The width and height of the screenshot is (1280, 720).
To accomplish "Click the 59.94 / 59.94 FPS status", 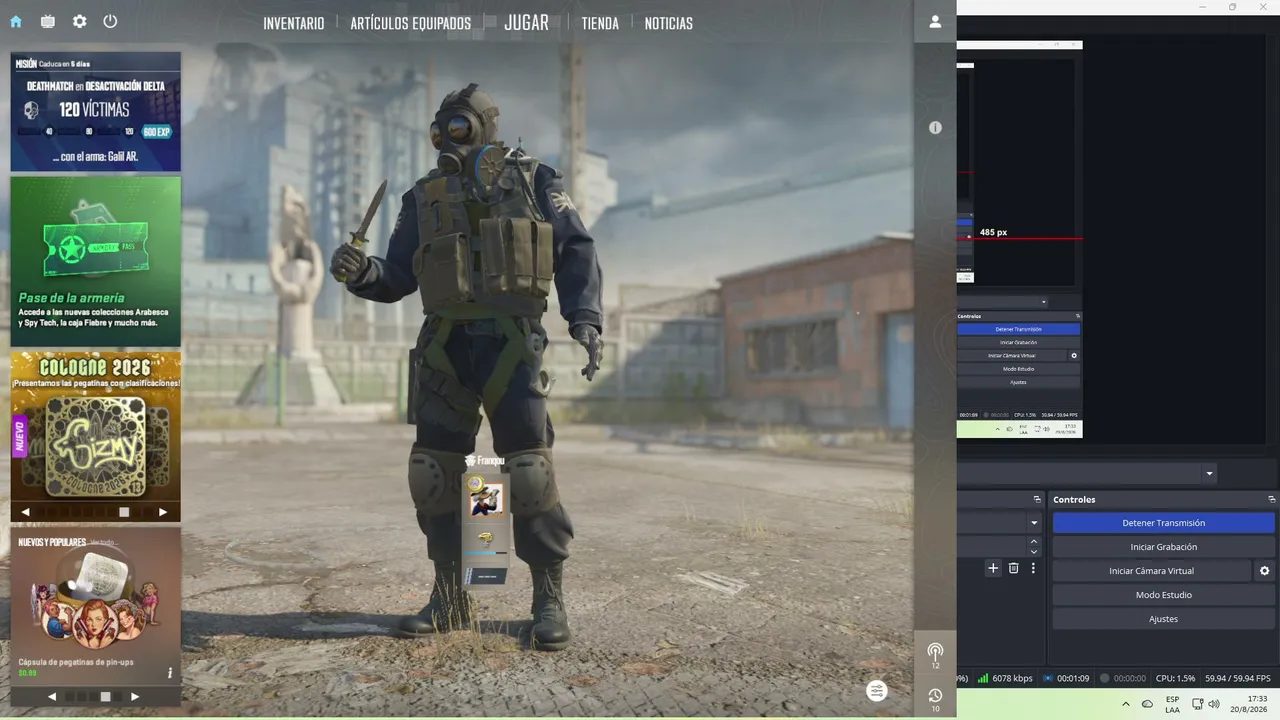I will point(1236,678).
